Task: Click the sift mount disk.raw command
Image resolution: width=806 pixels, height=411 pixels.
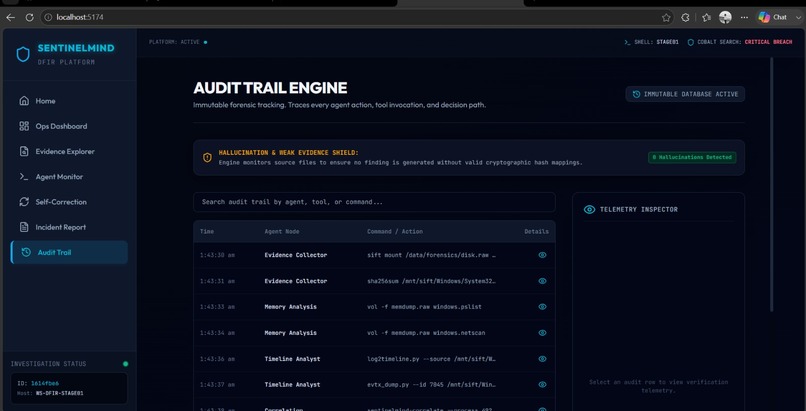Action: (x=431, y=255)
